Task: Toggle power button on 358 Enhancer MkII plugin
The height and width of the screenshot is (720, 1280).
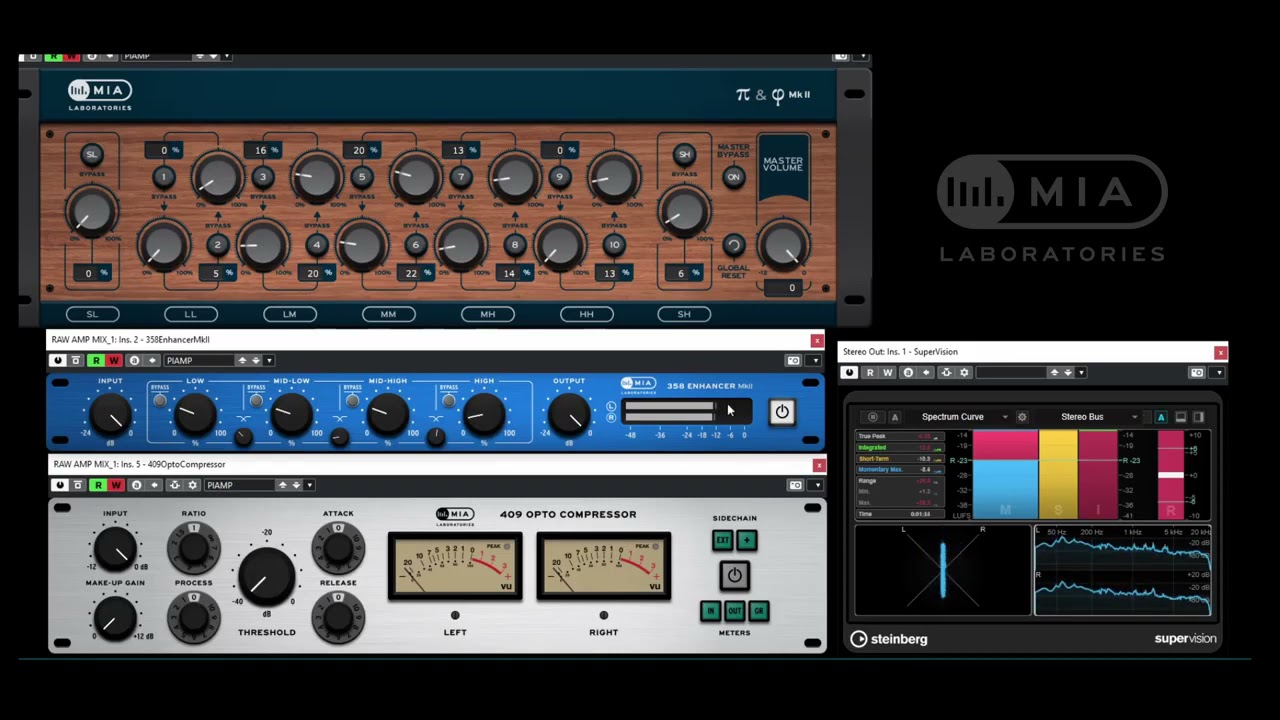Action: 782,411
